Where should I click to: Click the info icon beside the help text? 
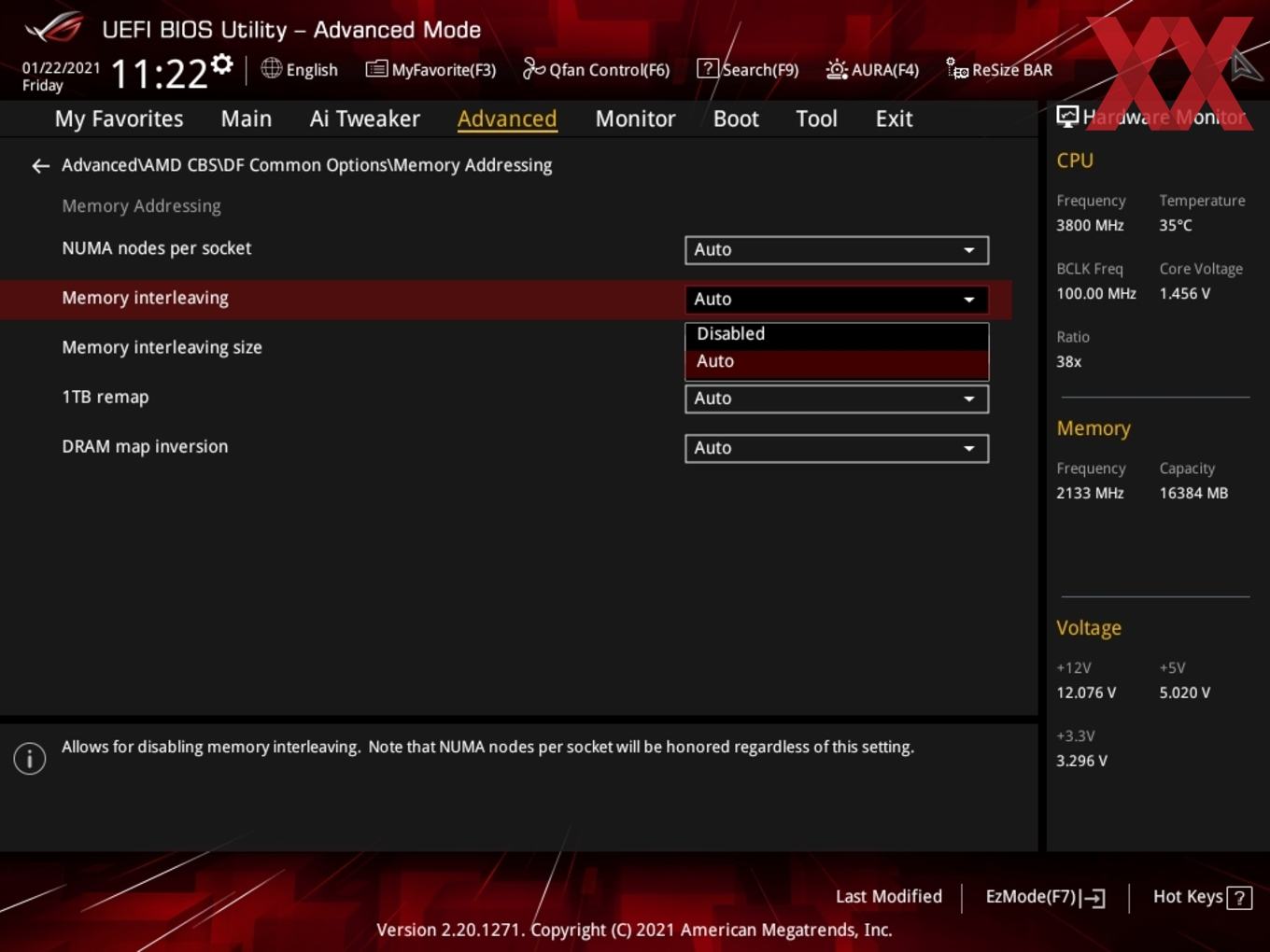tap(30, 759)
